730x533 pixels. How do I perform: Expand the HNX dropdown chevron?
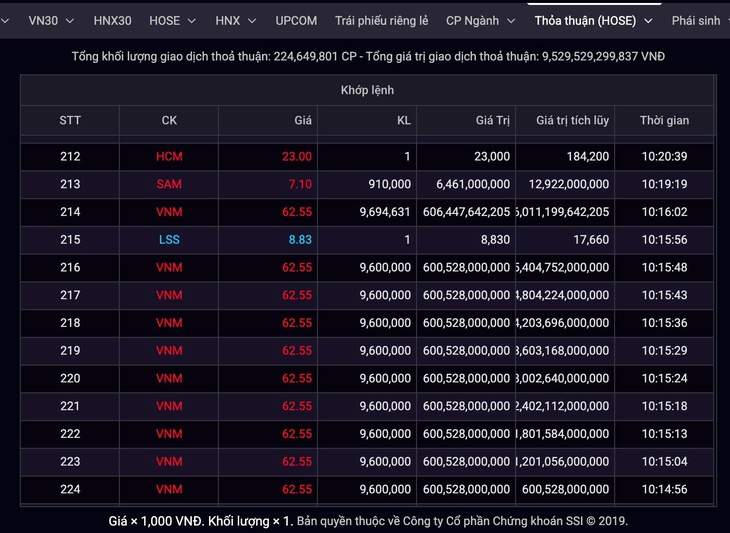tap(252, 20)
